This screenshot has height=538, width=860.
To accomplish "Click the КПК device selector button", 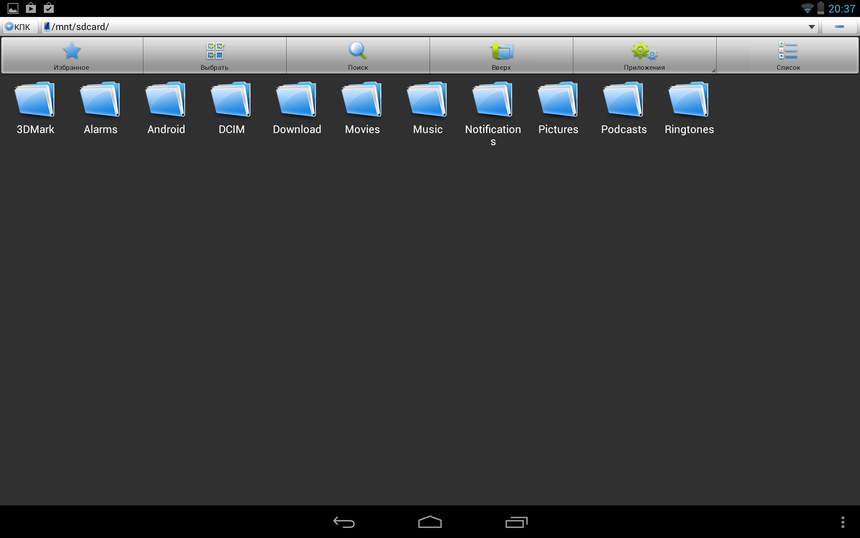I will point(18,27).
